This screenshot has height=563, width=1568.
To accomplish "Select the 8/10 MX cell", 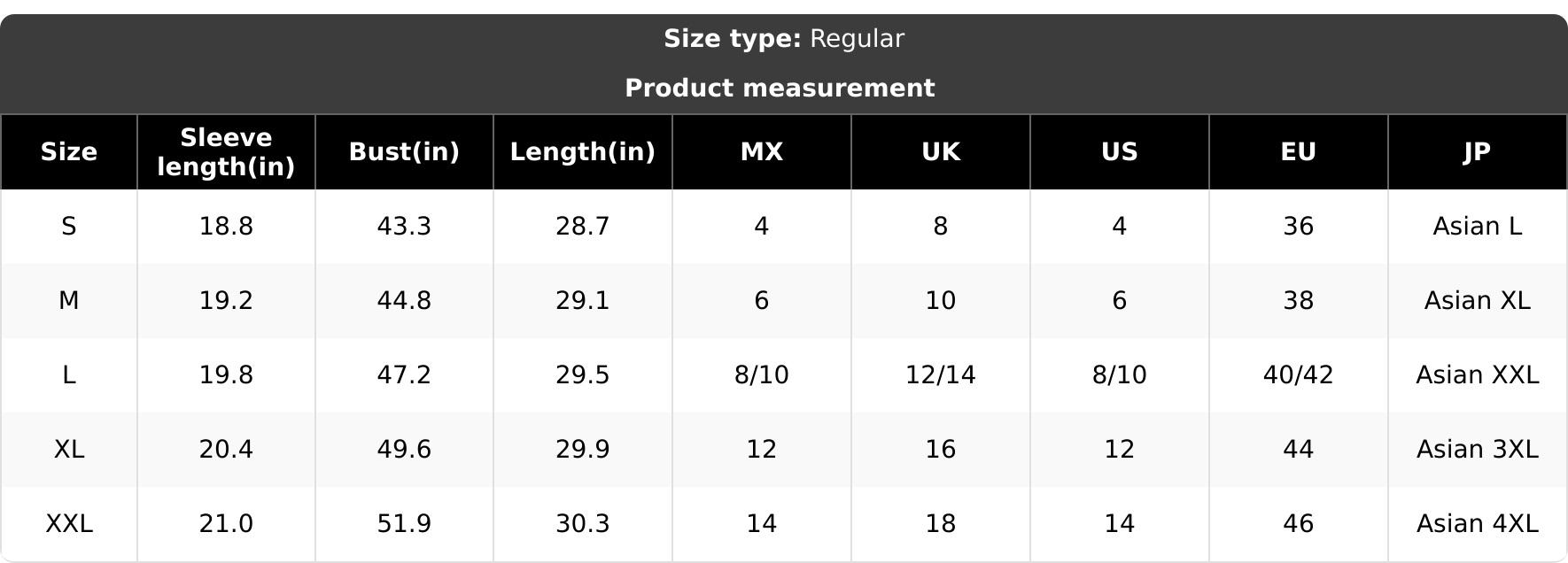I will click(762, 375).
